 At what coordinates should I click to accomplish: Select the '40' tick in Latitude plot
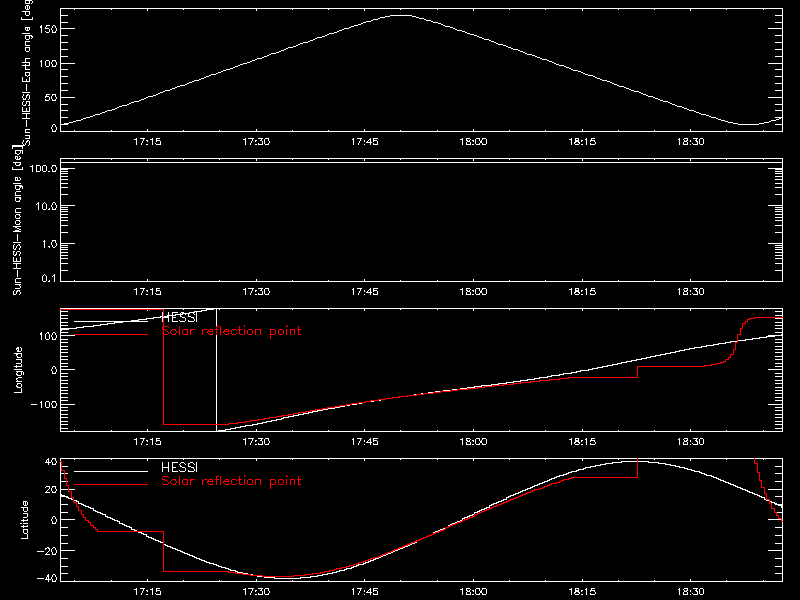[51, 462]
